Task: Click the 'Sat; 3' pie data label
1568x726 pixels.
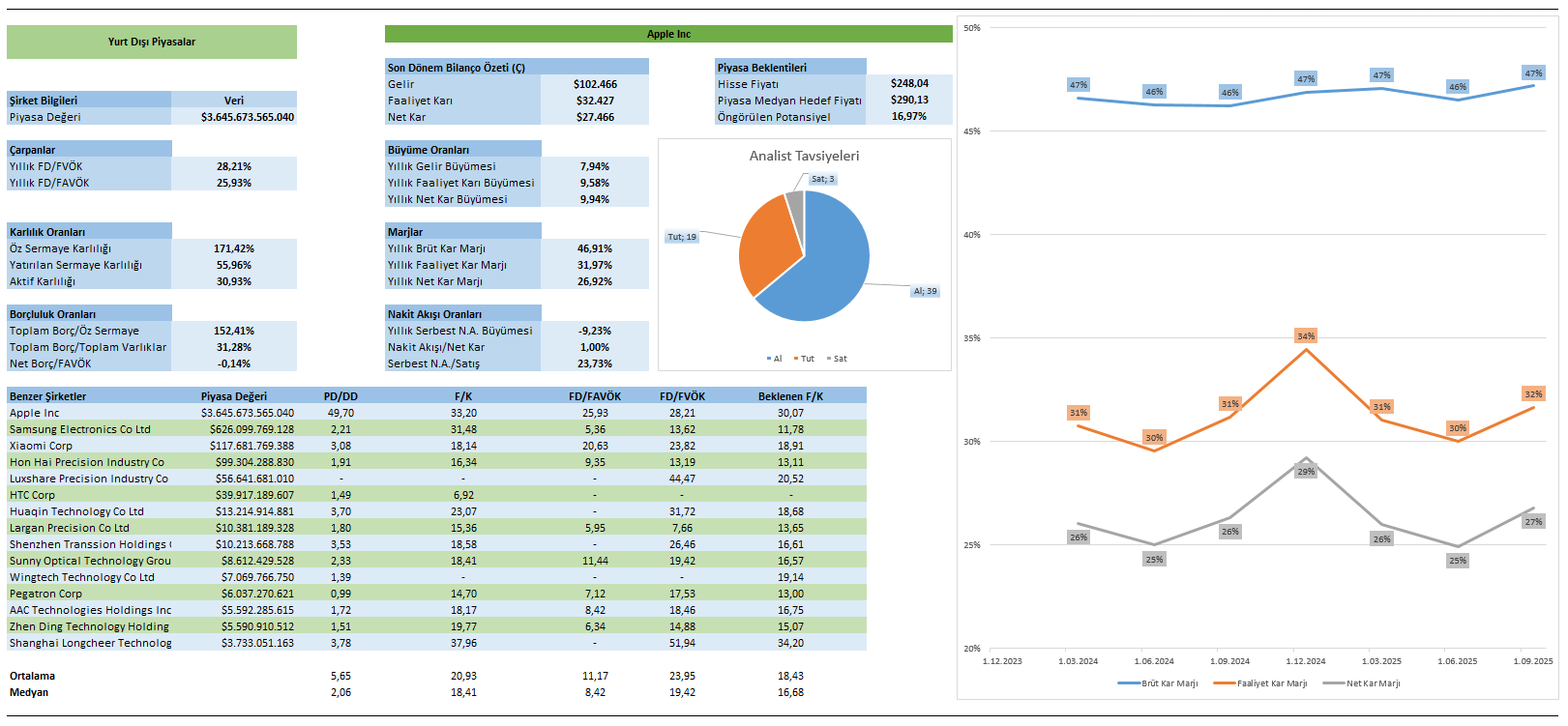Action: click(x=822, y=179)
